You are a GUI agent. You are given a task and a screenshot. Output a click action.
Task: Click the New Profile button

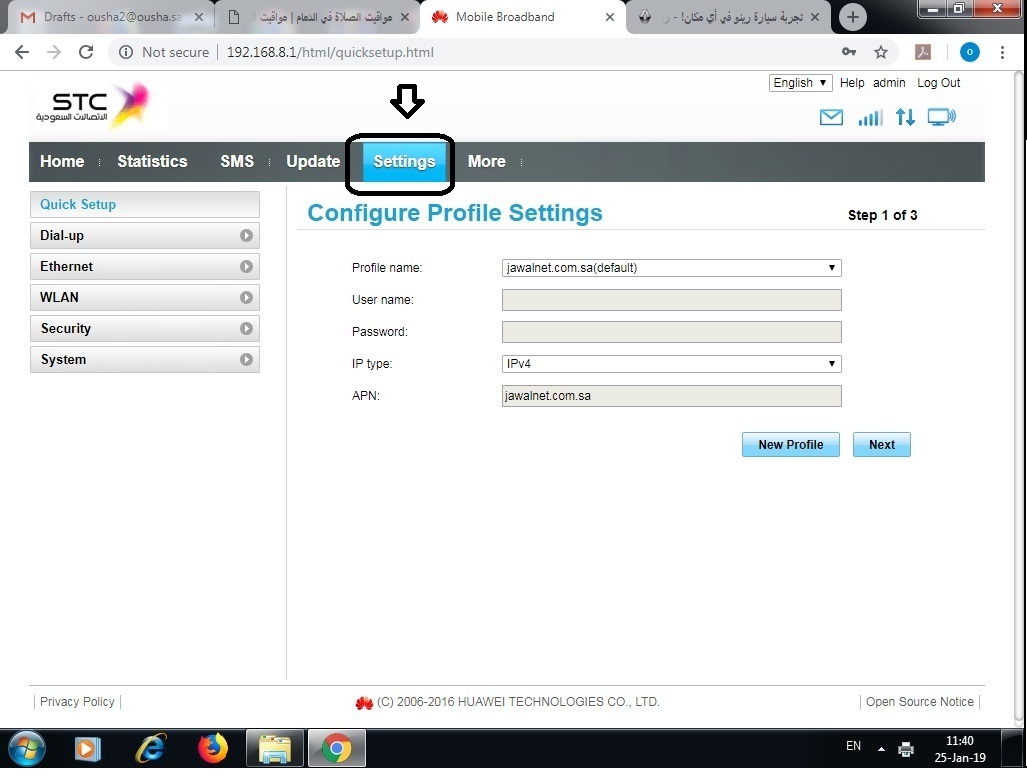(790, 445)
